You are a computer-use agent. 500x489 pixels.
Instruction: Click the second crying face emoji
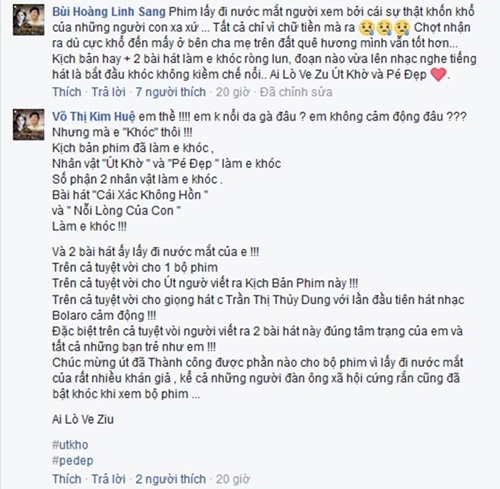click(384, 29)
